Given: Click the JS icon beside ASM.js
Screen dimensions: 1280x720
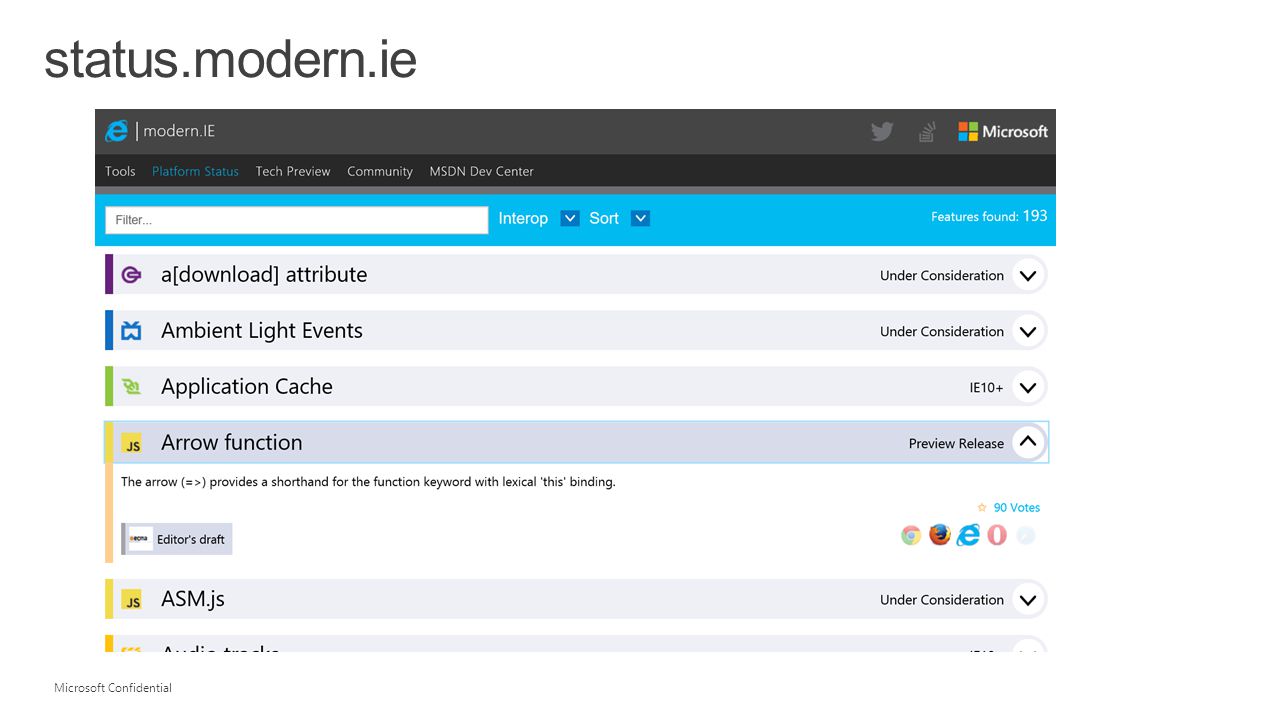Looking at the screenshot, I should pos(131,599).
